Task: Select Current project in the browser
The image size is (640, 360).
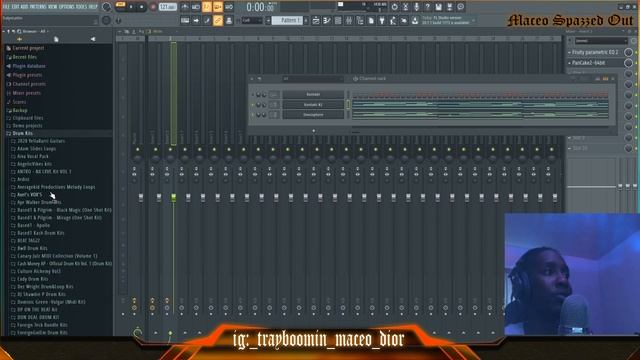Action: [28, 48]
